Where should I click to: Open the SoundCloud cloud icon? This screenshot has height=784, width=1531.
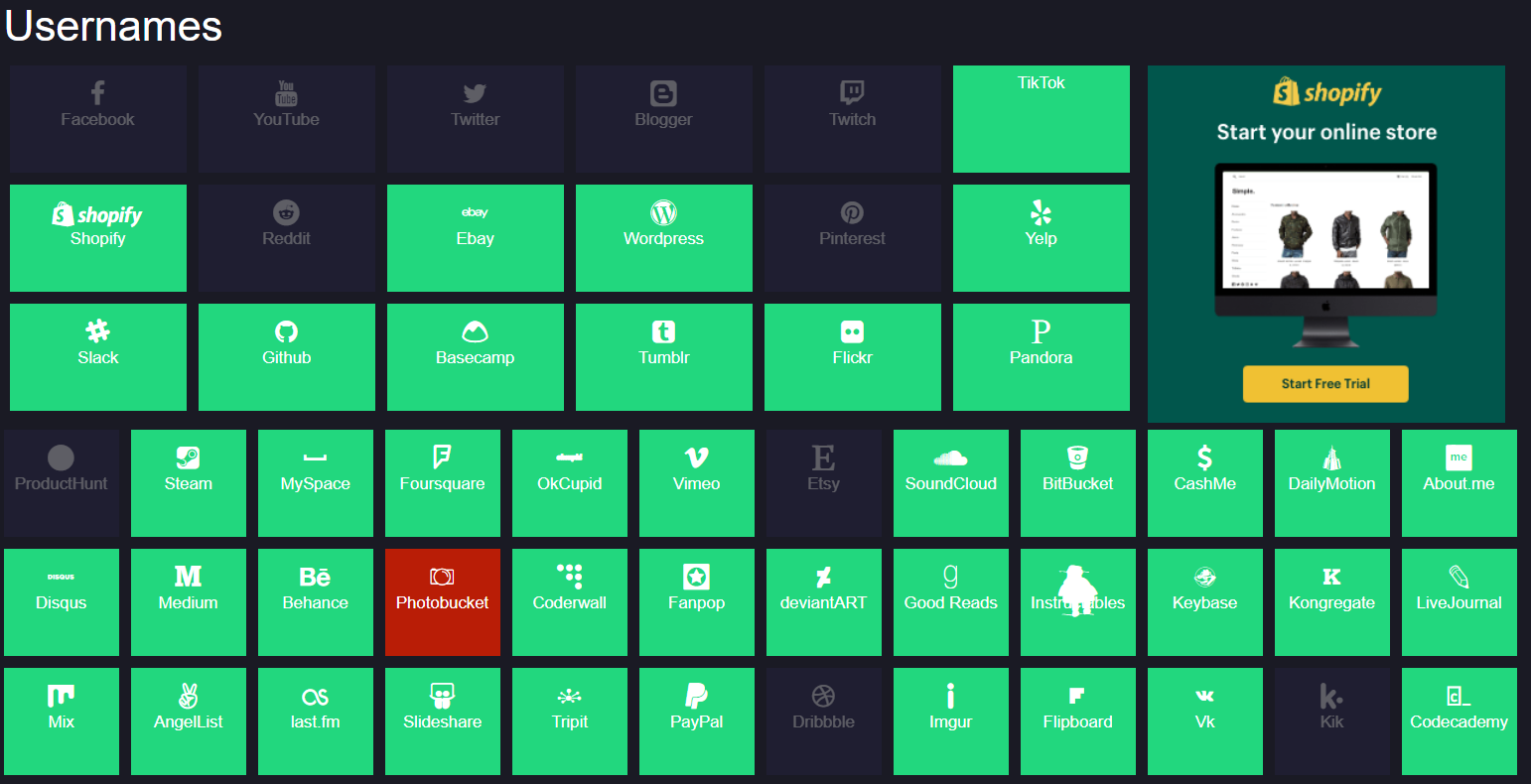click(x=950, y=458)
